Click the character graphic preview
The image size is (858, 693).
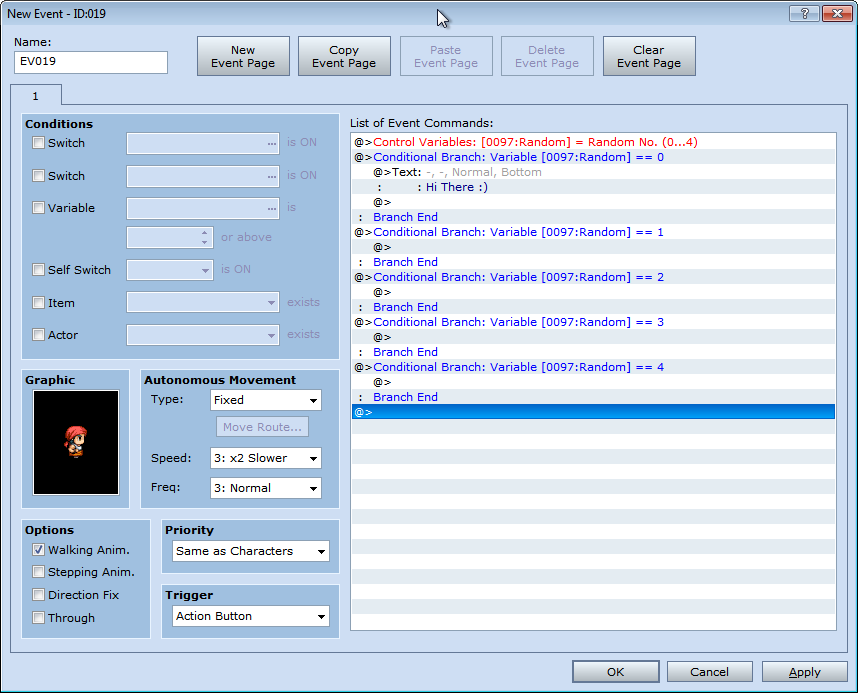(77, 440)
